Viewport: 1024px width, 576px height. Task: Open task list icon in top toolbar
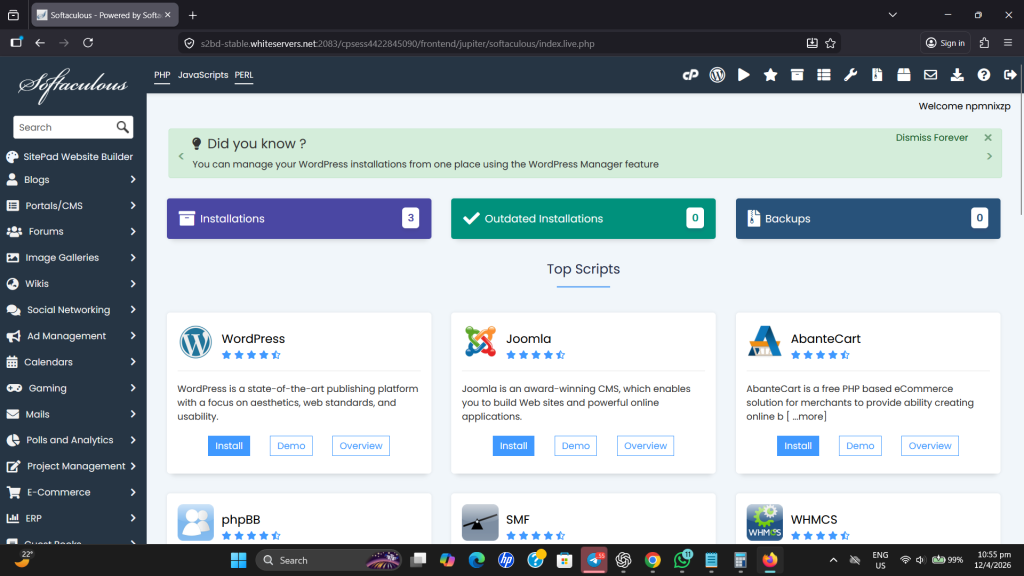824,75
